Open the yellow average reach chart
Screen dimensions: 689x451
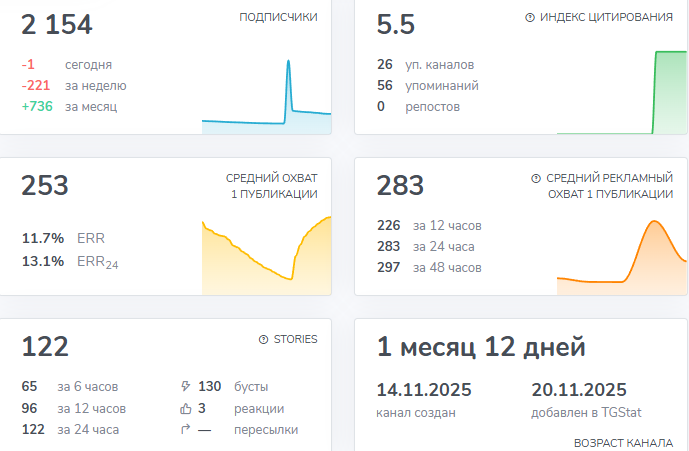point(266,257)
